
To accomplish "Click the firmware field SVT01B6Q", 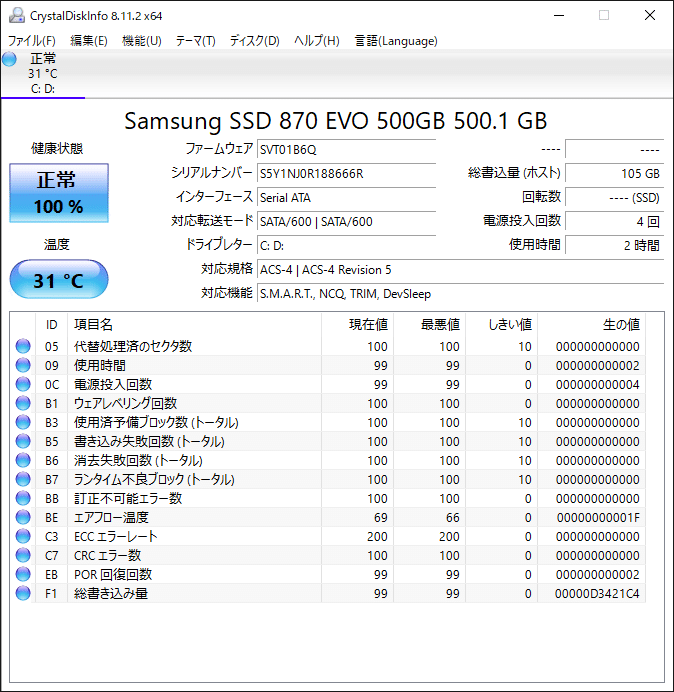I will 346,150.
